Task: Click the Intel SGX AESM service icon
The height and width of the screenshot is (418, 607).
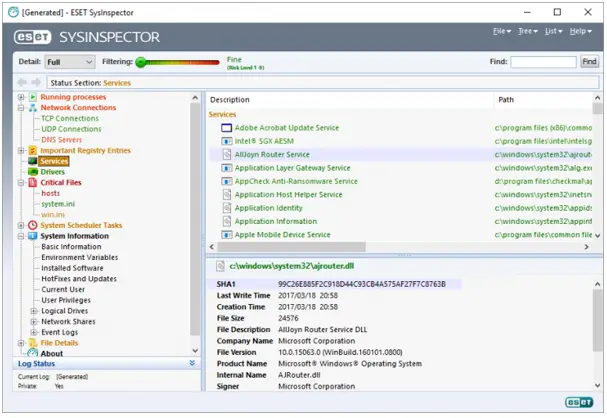Action: (x=226, y=141)
